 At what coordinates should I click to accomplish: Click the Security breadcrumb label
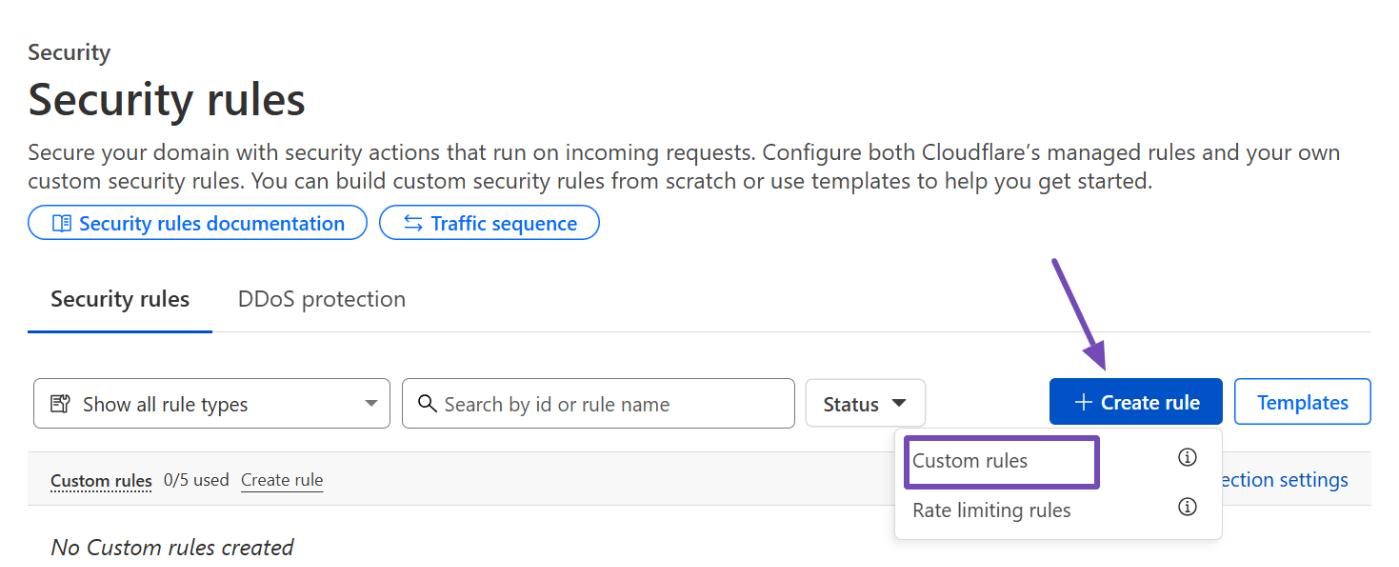[x=69, y=53]
